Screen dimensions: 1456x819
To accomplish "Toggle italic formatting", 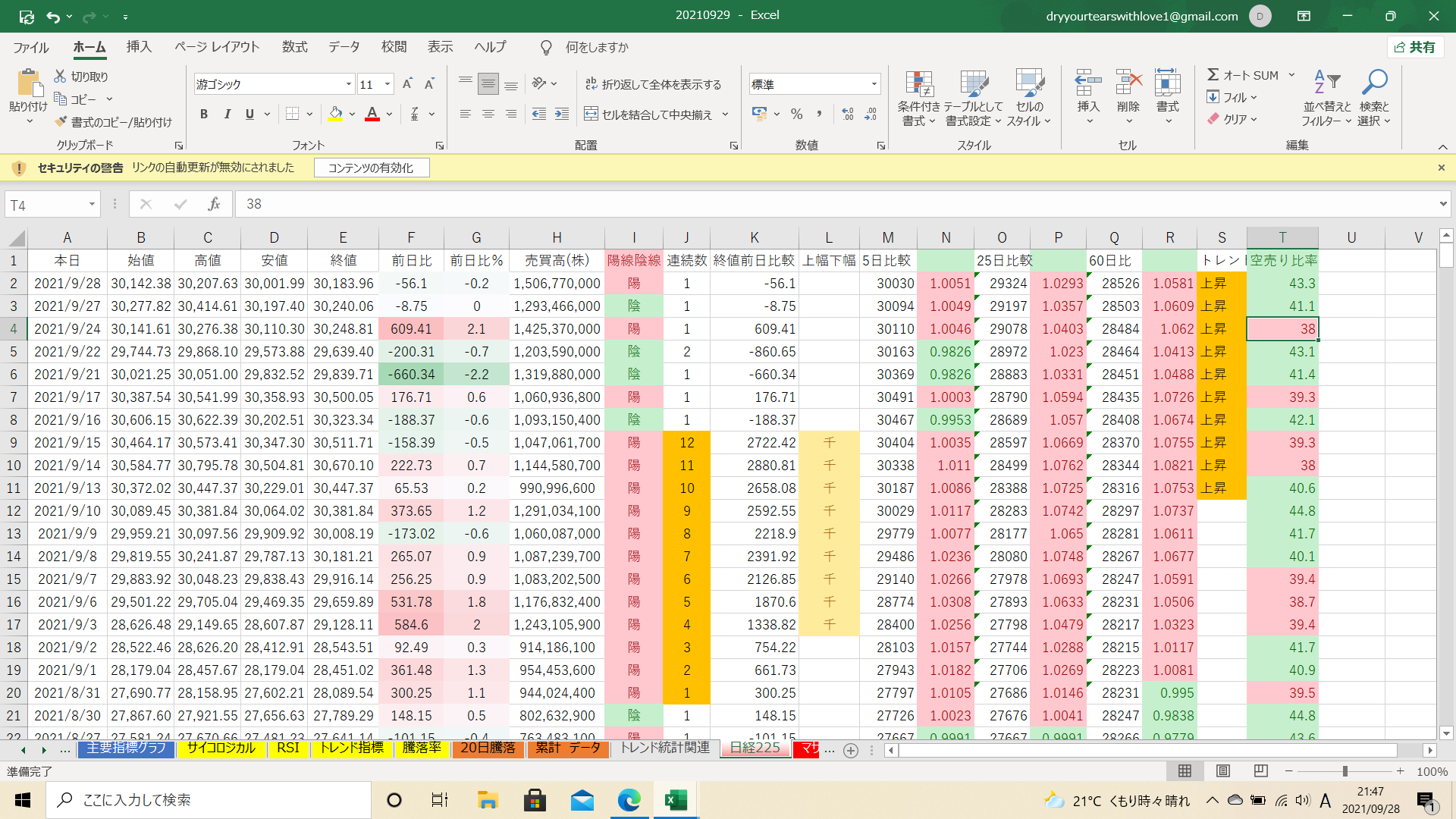I will click(227, 115).
